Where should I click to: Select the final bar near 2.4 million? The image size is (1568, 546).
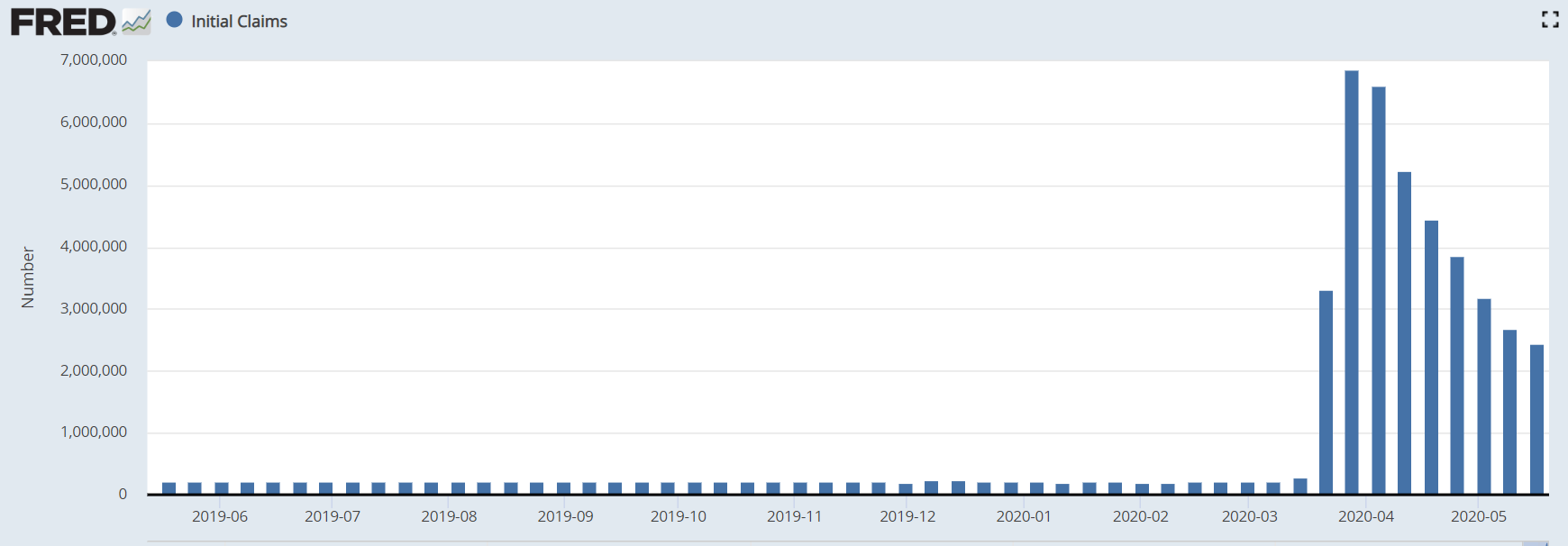tap(1536, 419)
